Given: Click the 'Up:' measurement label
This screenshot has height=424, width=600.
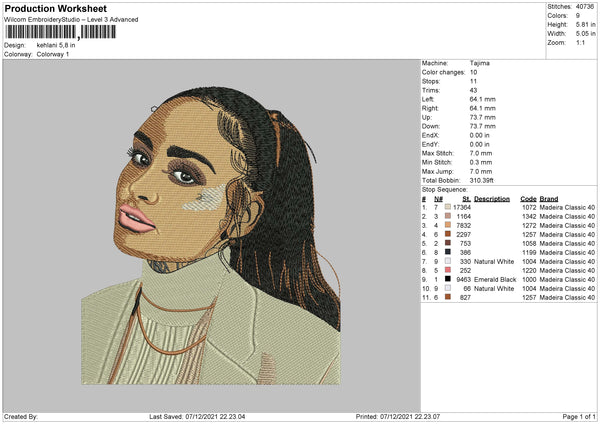Looking at the screenshot, I should pyautogui.click(x=427, y=117).
